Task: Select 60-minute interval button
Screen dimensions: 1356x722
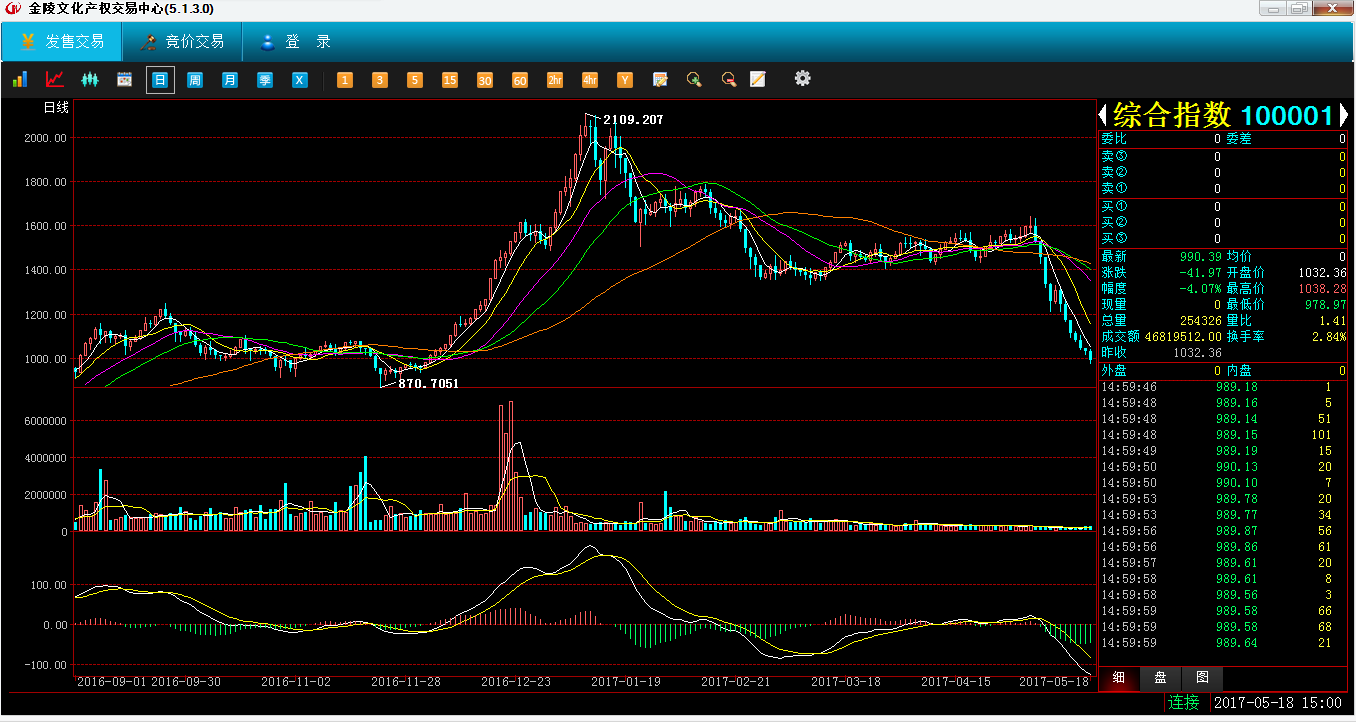Action: pyautogui.click(x=520, y=80)
